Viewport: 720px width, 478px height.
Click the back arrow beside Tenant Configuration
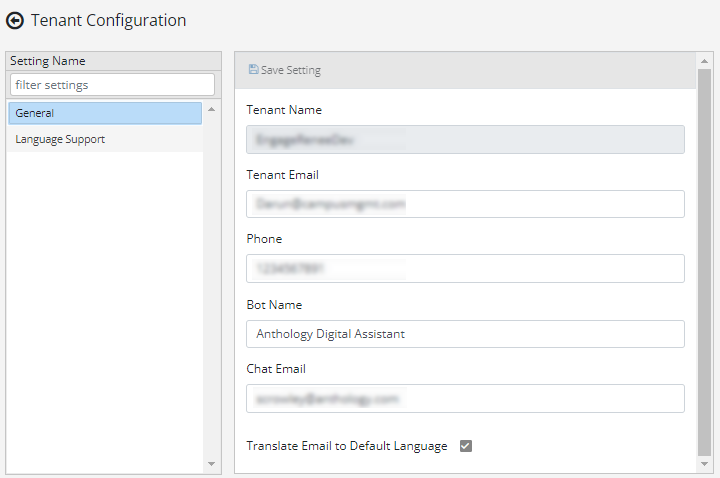(15, 21)
